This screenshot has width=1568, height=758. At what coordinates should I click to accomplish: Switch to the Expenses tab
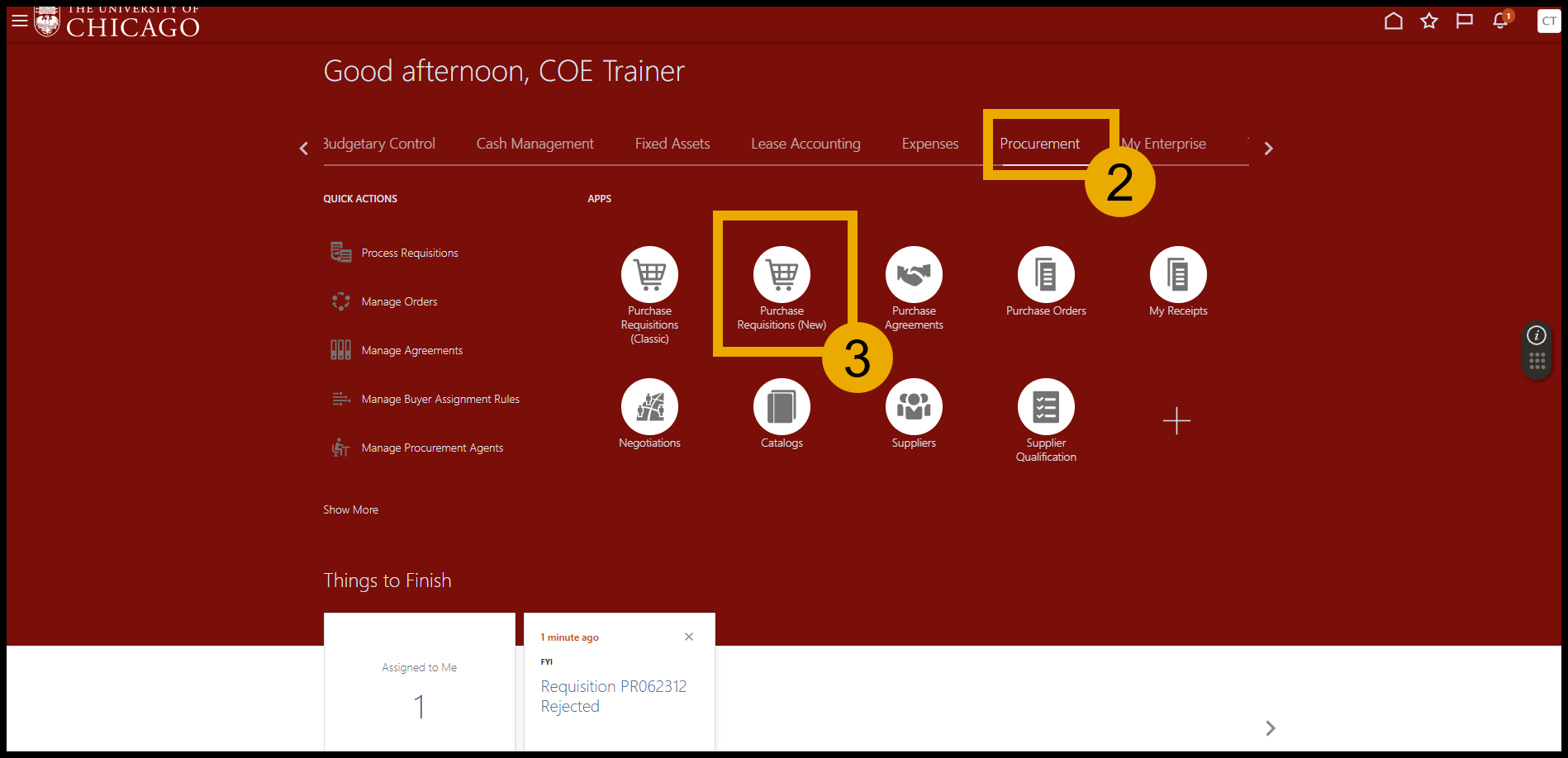929,144
